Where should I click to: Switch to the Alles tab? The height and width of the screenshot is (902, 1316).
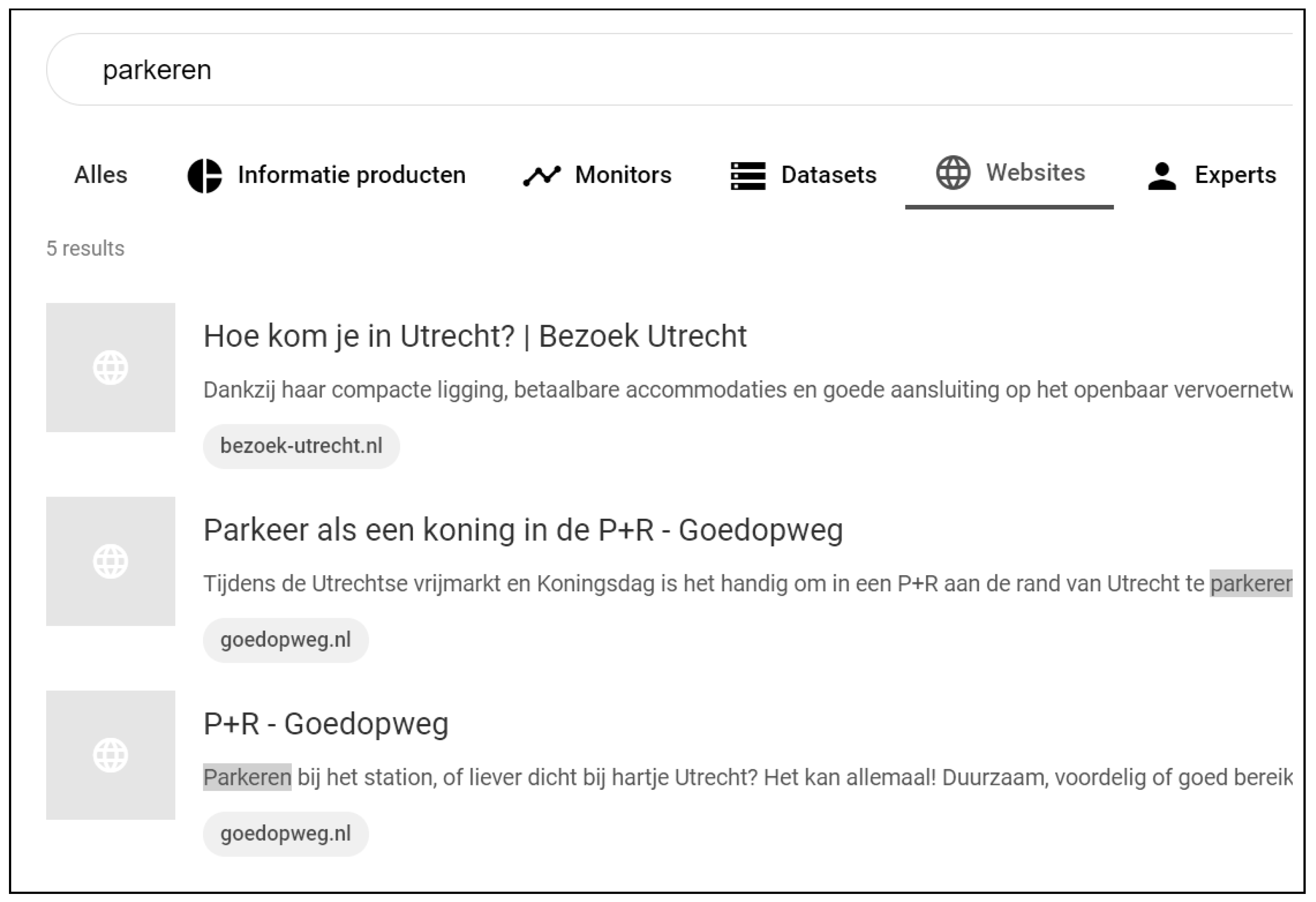(101, 175)
